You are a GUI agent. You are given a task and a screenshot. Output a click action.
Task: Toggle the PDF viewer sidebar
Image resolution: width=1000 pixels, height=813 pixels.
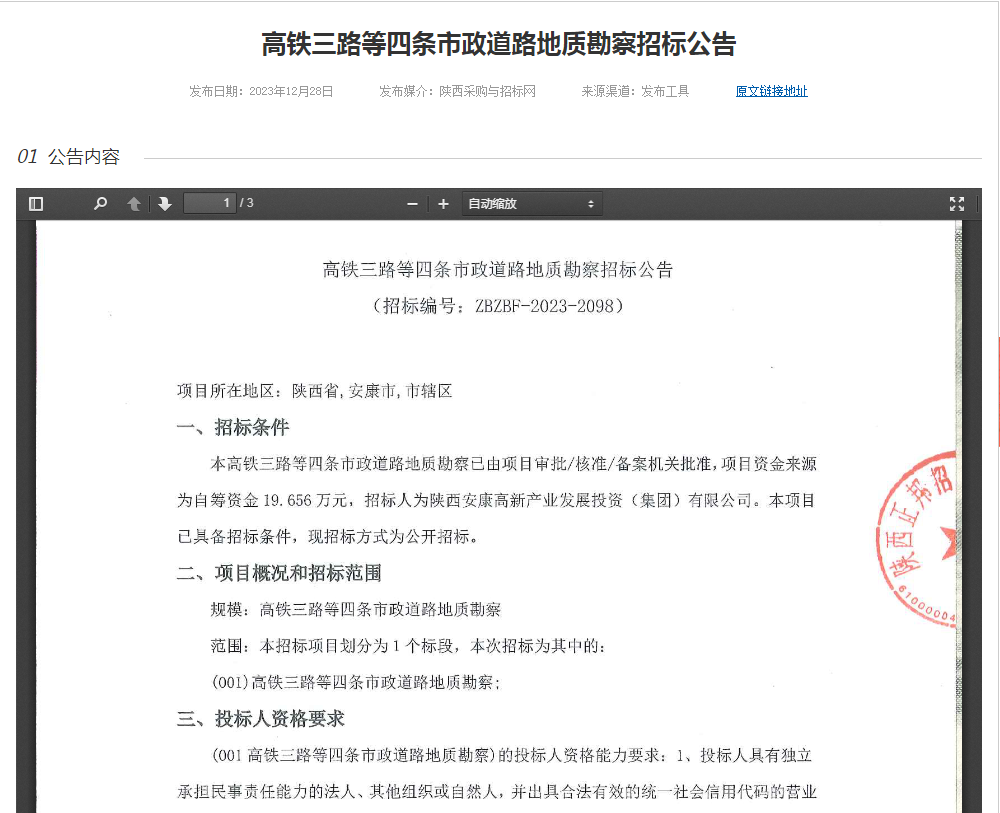point(36,203)
